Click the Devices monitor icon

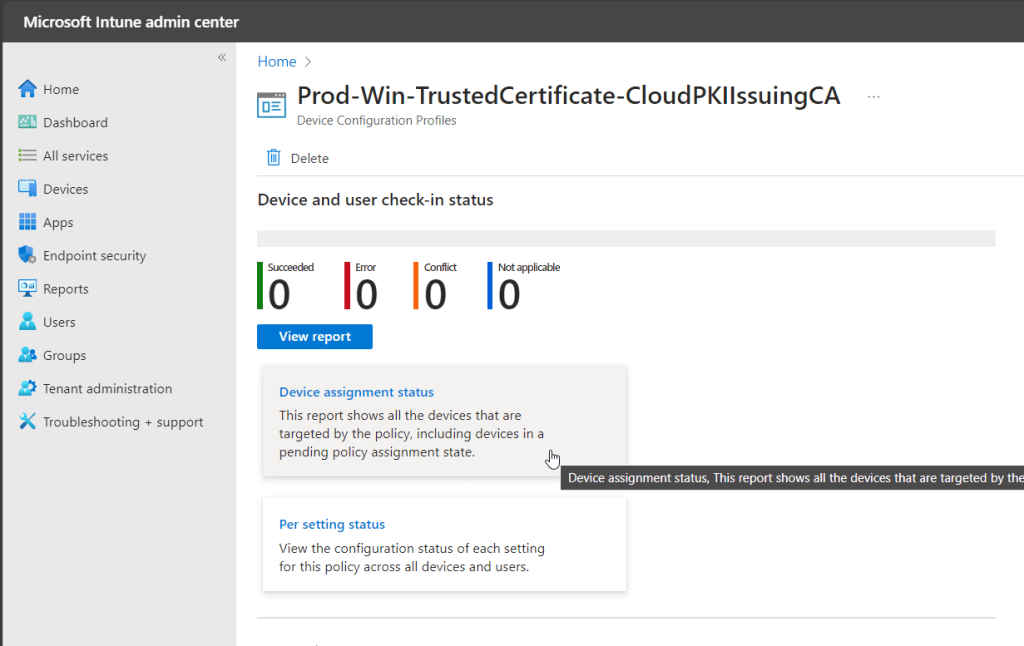tap(27, 189)
